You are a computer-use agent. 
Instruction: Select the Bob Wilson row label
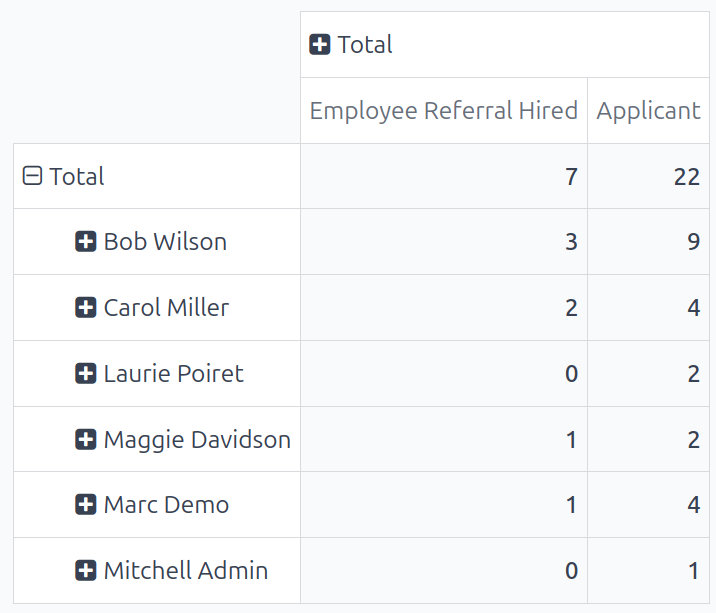point(165,242)
